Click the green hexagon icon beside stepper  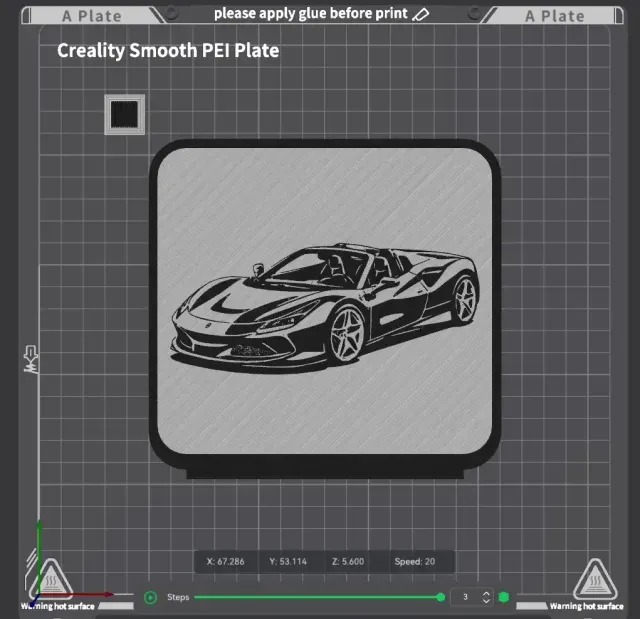[504, 597]
